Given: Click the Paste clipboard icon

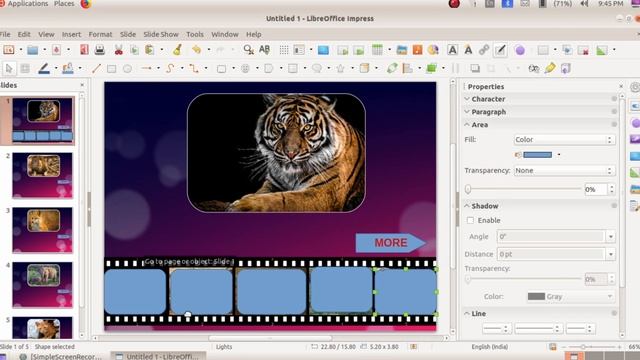Looking at the screenshot, I should pos(150,50).
